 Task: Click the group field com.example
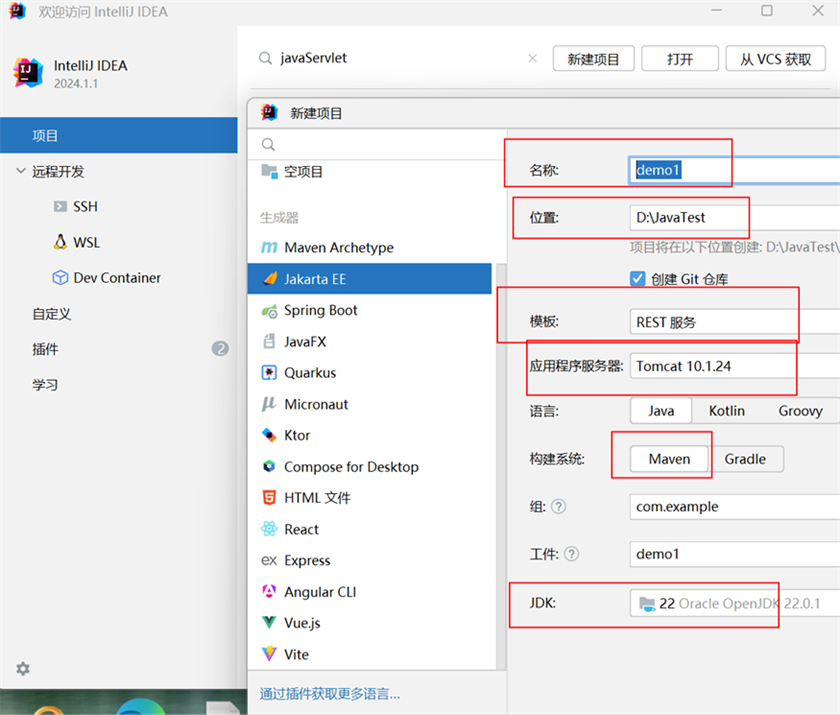(x=734, y=506)
